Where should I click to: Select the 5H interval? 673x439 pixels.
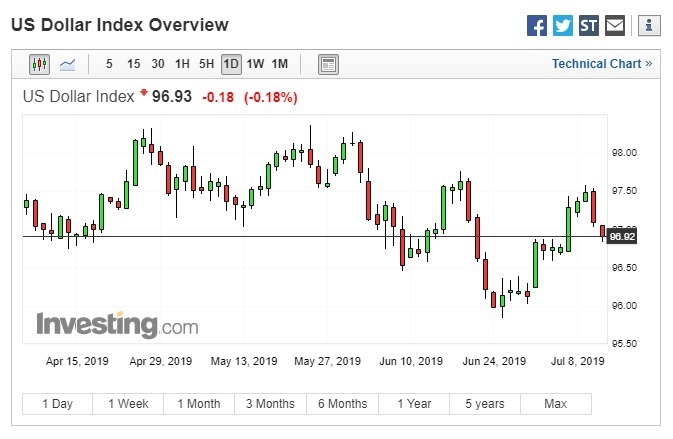(206, 64)
